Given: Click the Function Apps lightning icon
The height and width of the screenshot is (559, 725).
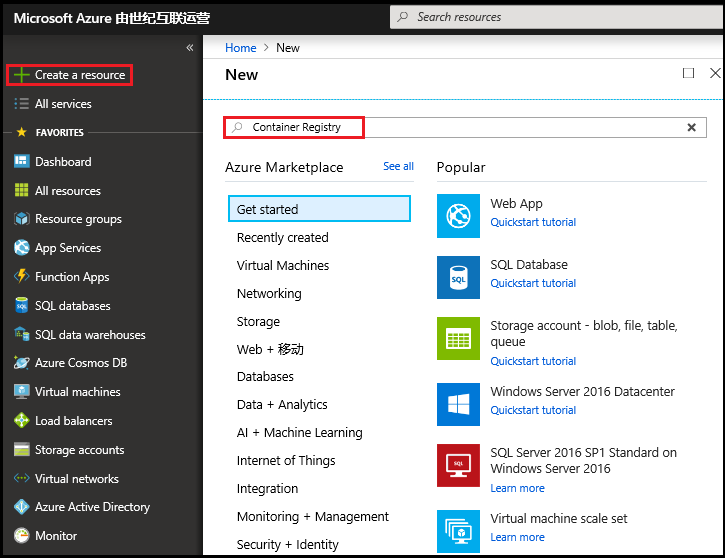Looking at the screenshot, I should (21, 276).
